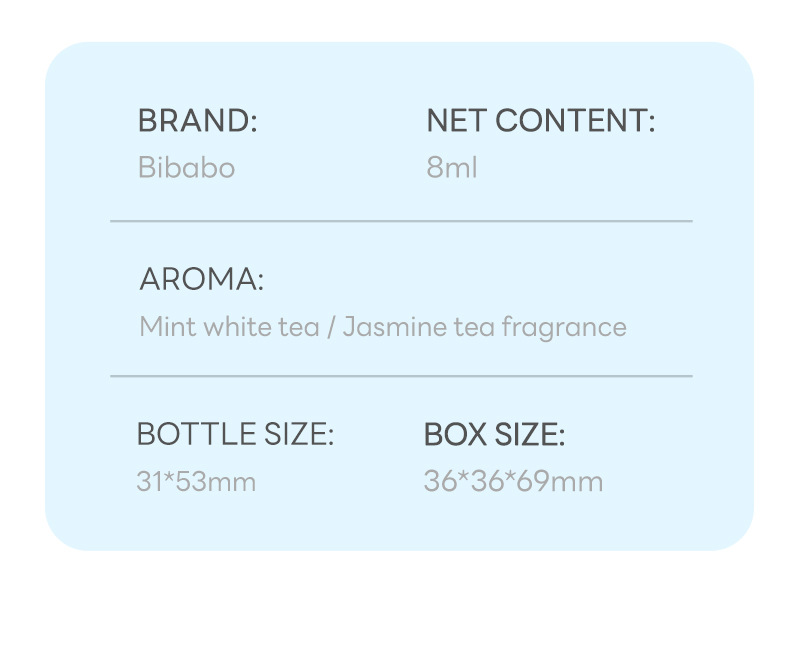Click the word "CONTENT" in the heading
800x645 pixels.
575,121
